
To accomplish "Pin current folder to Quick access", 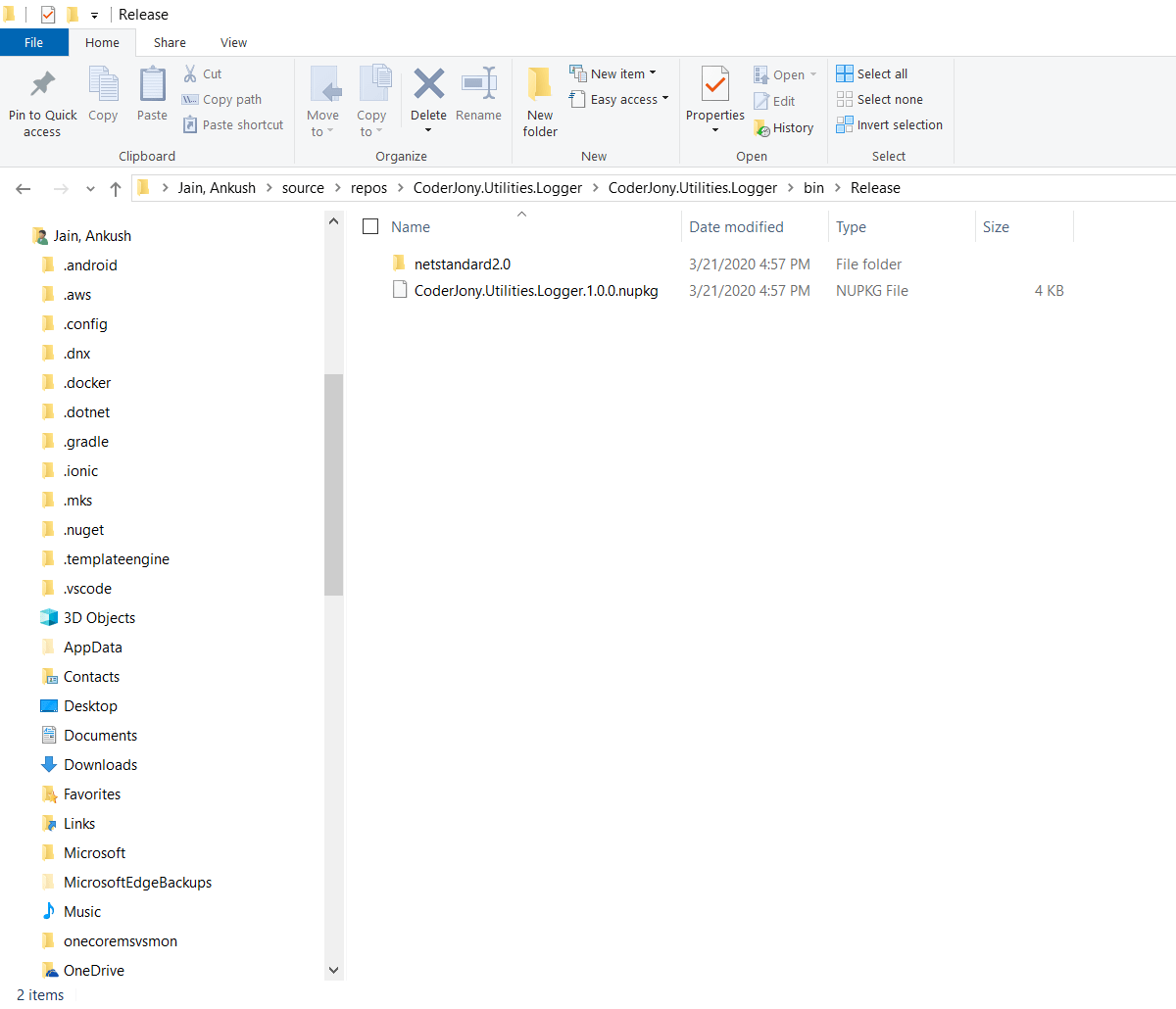I will [x=41, y=98].
